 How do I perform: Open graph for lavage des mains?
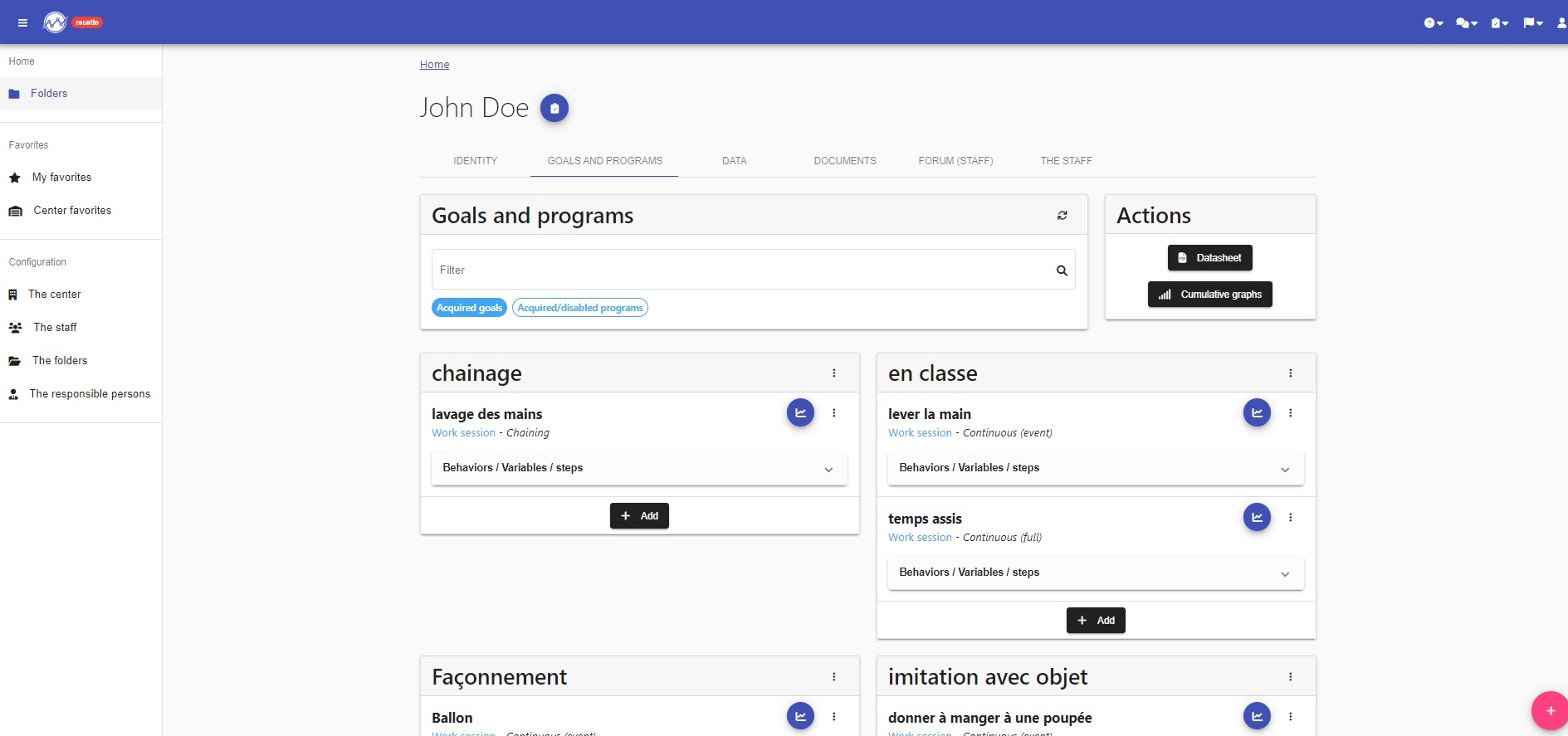click(800, 412)
